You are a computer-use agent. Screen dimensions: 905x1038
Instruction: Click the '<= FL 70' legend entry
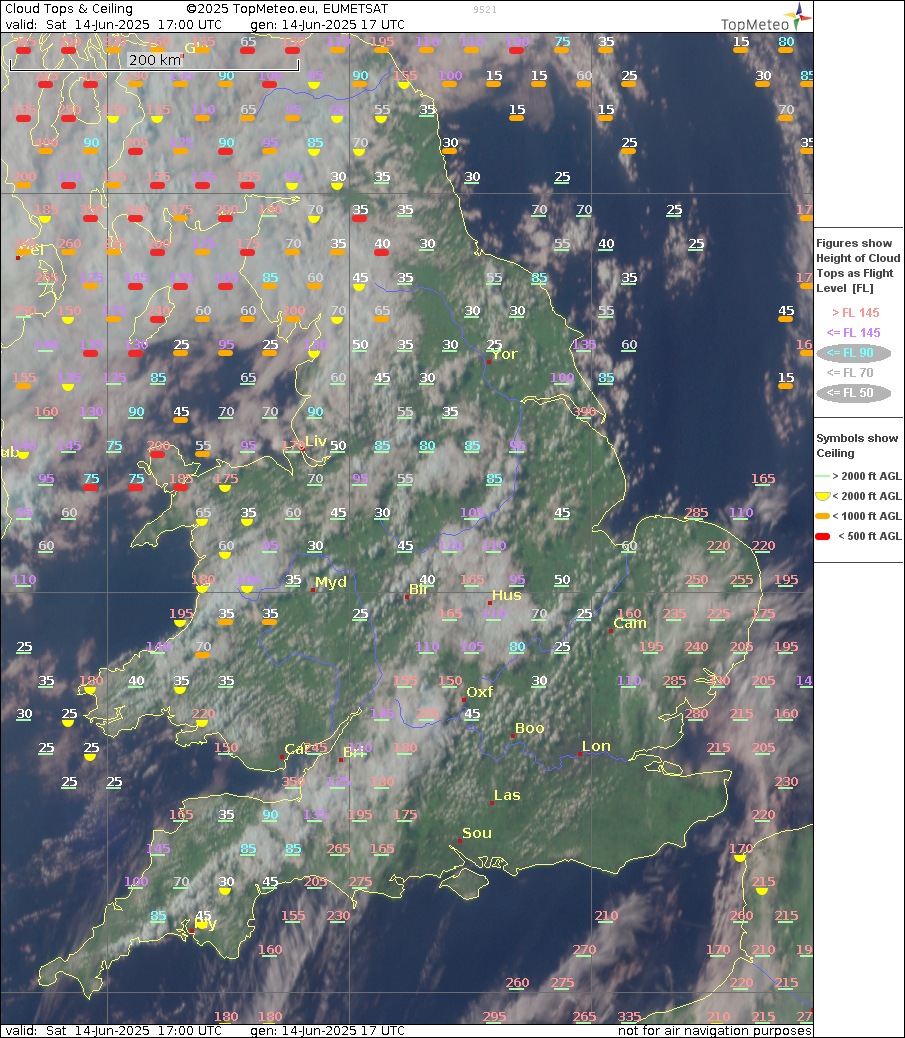click(x=850, y=373)
